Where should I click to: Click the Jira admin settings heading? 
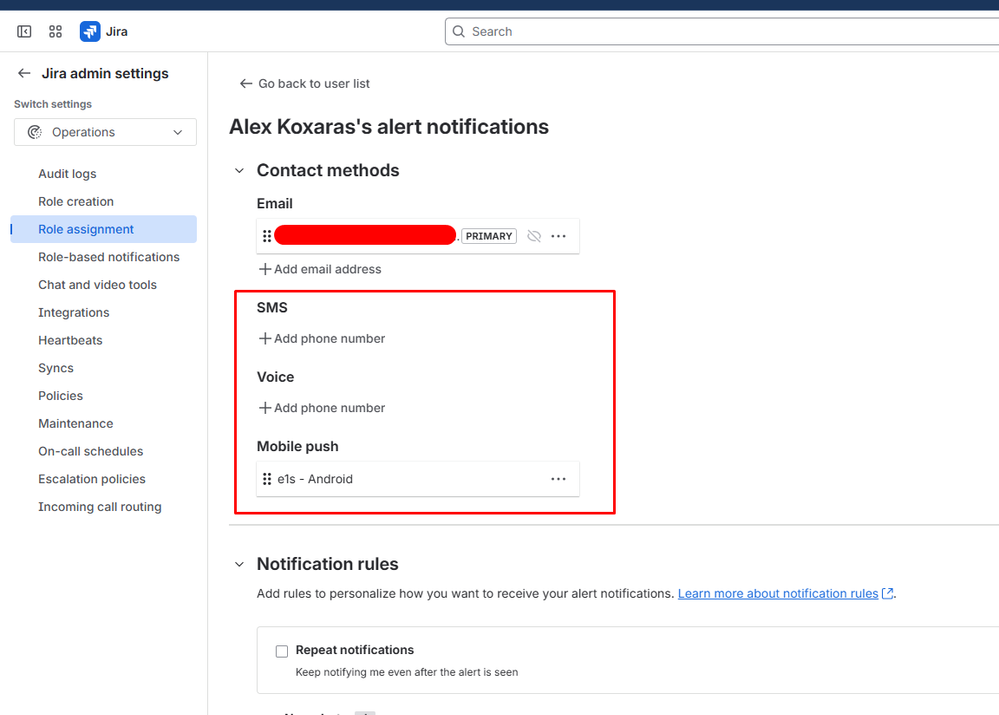pyautogui.click(x=105, y=73)
